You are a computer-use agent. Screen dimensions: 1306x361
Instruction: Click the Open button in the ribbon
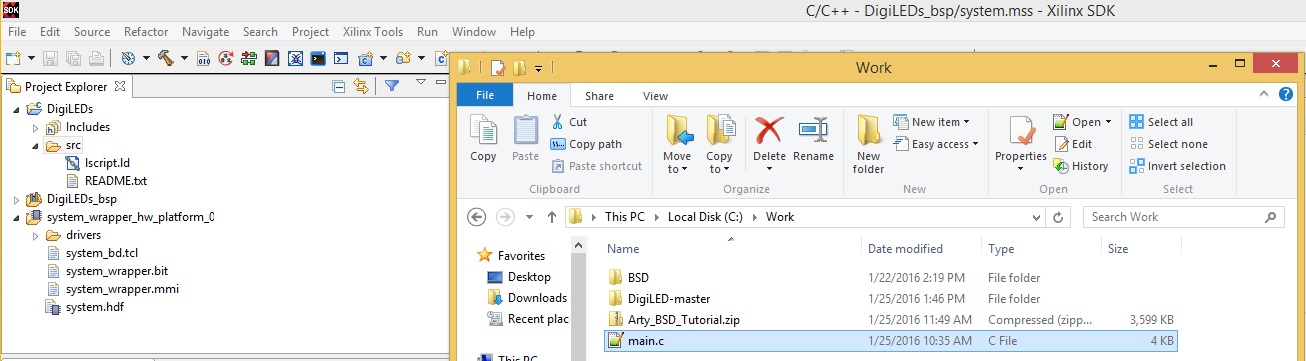pos(1082,122)
